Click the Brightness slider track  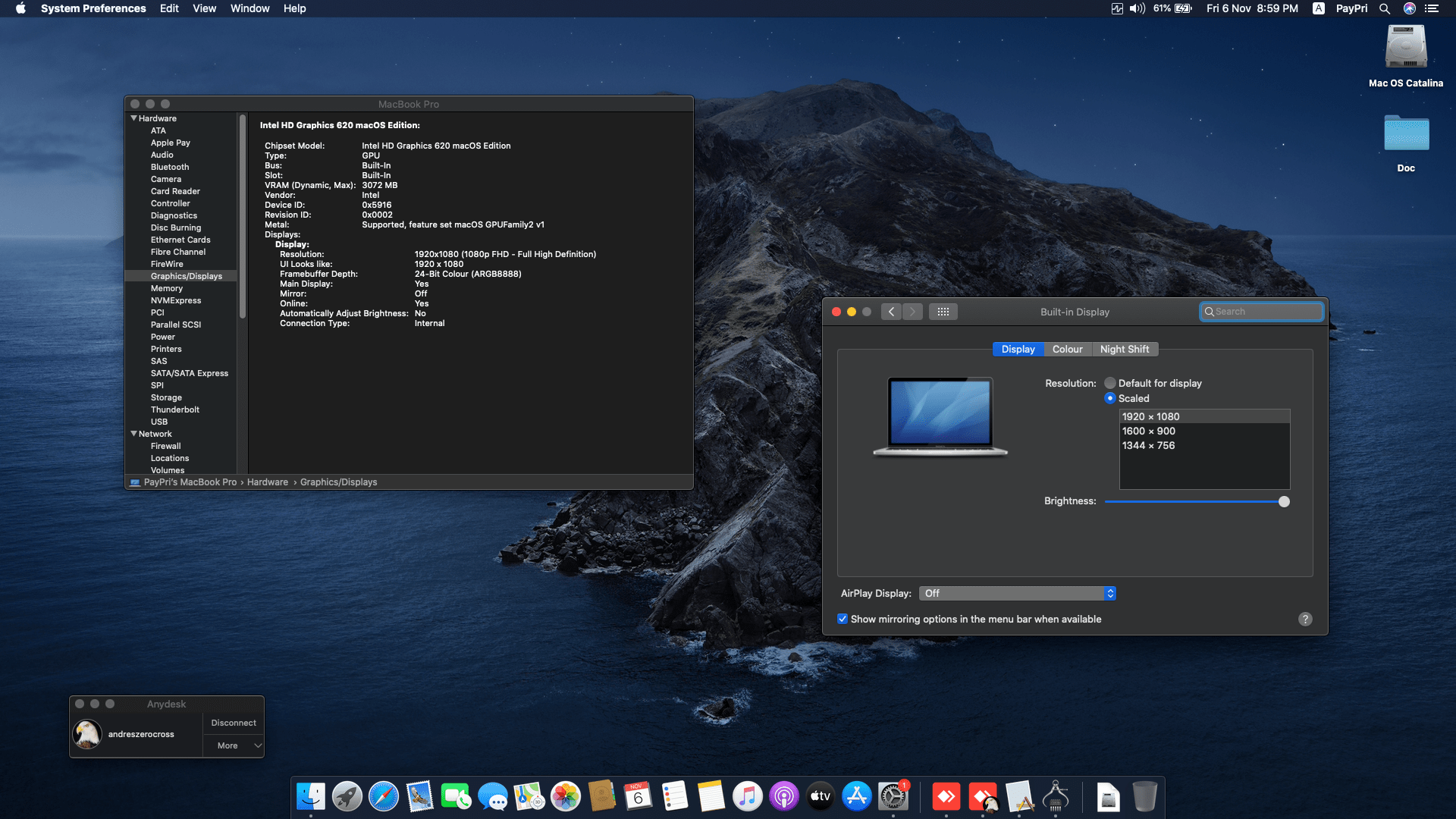[1191, 501]
